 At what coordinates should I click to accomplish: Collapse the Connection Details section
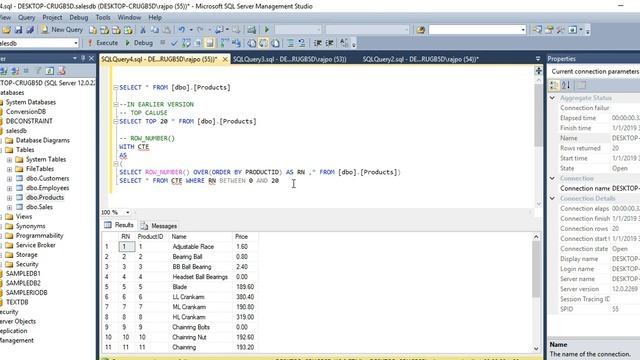(552, 198)
